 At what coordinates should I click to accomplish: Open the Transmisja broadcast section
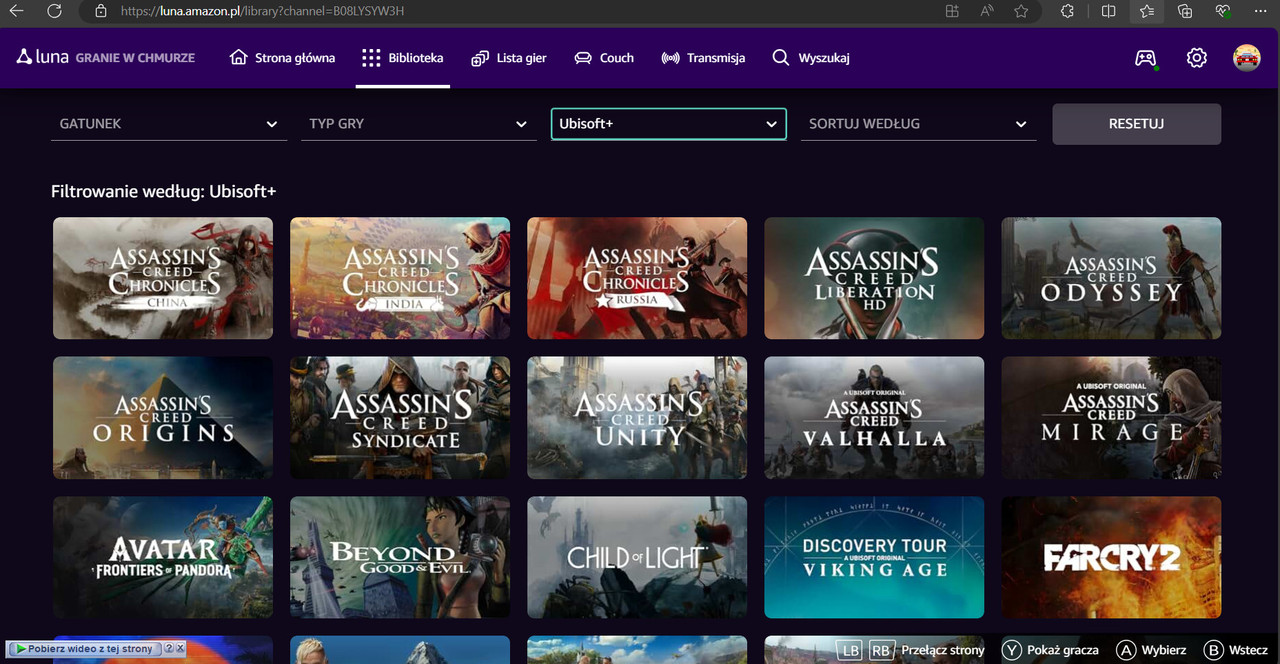coord(703,58)
